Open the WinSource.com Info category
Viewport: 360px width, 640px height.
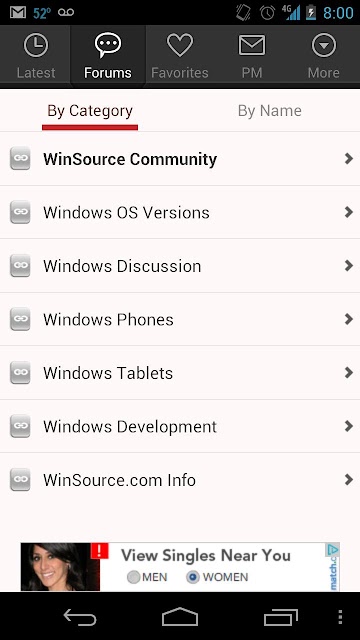pyautogui.click(x=180, y=480)
